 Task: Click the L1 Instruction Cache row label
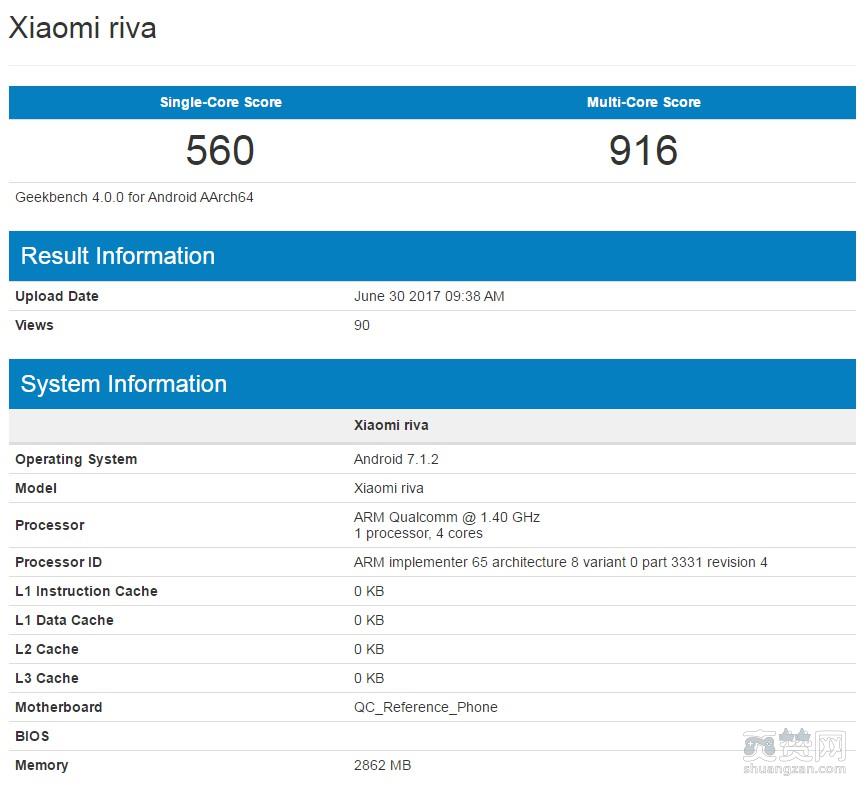[x=86, y=591]
